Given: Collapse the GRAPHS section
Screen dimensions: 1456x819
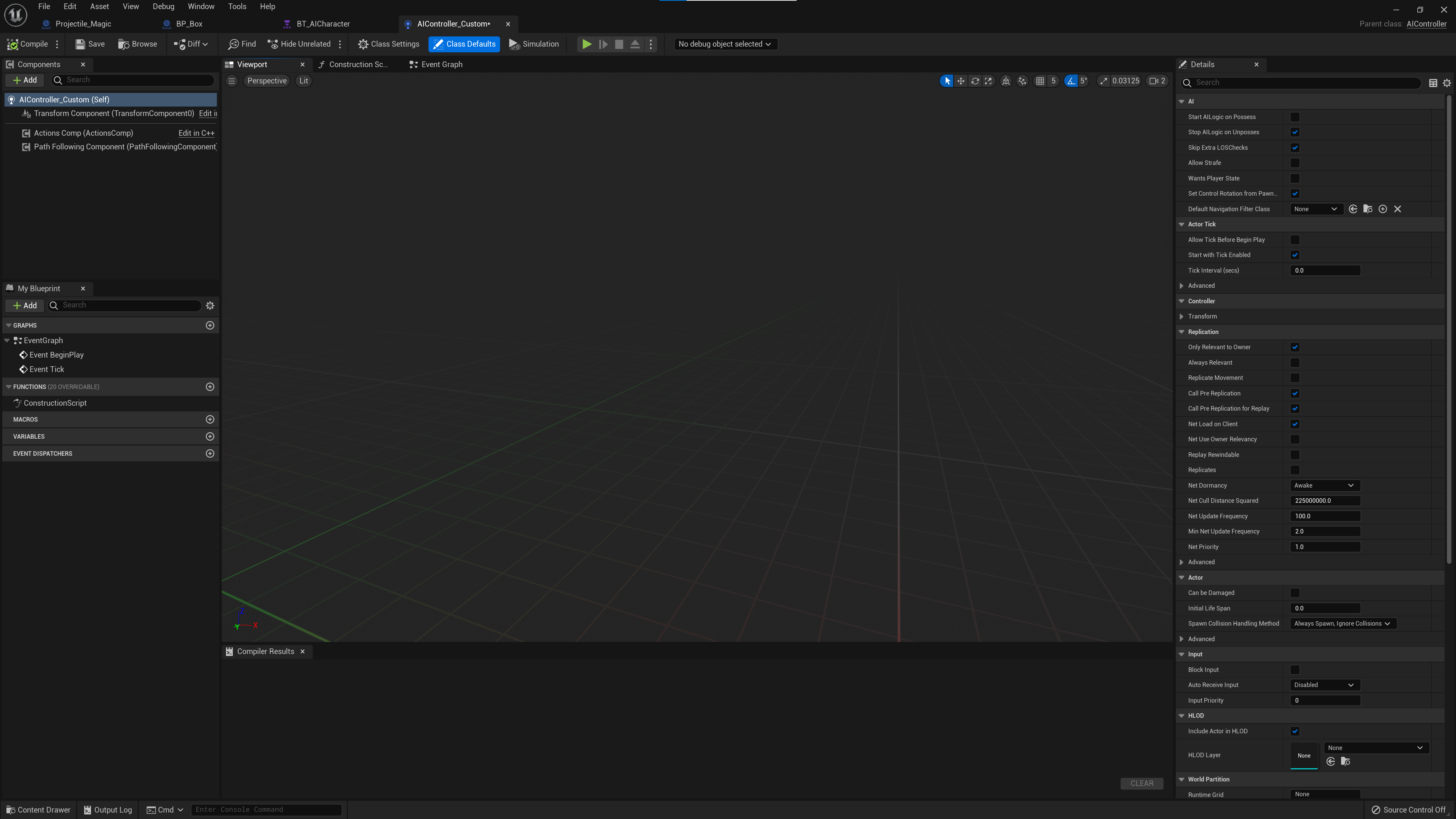Looking at the screenshot, I should [x=8, y=326].
